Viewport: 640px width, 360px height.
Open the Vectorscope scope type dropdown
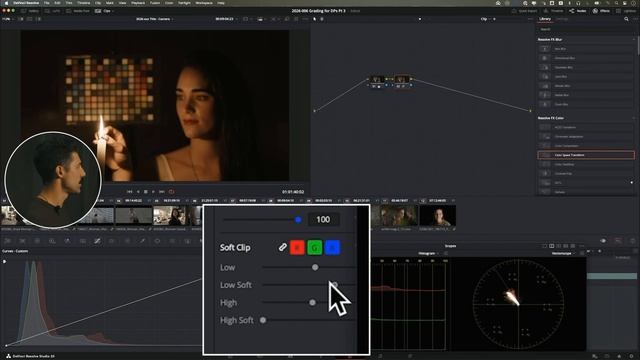[x=563, y=253]
